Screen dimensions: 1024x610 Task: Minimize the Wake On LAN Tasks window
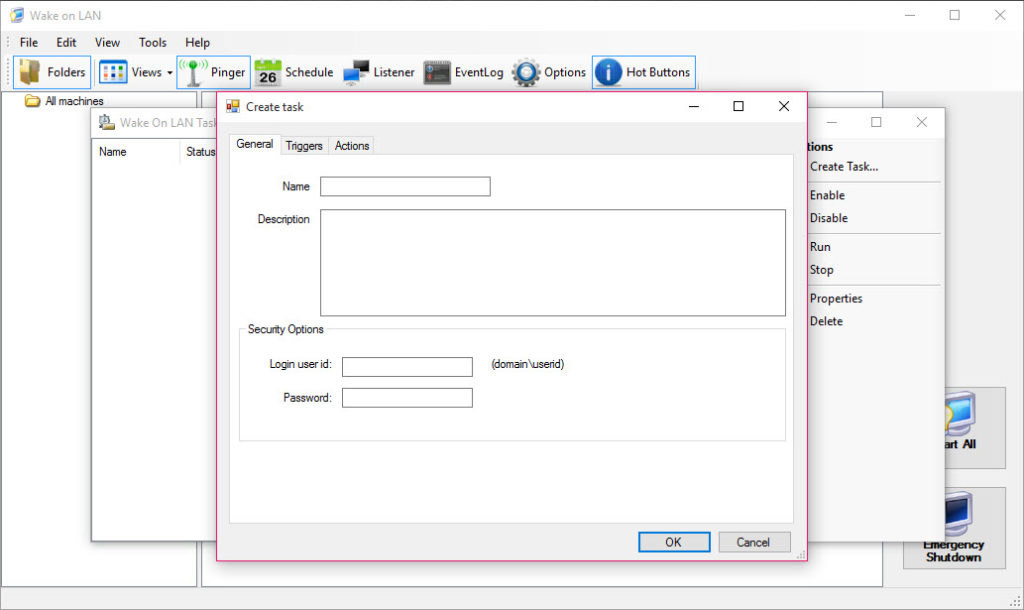831,122
